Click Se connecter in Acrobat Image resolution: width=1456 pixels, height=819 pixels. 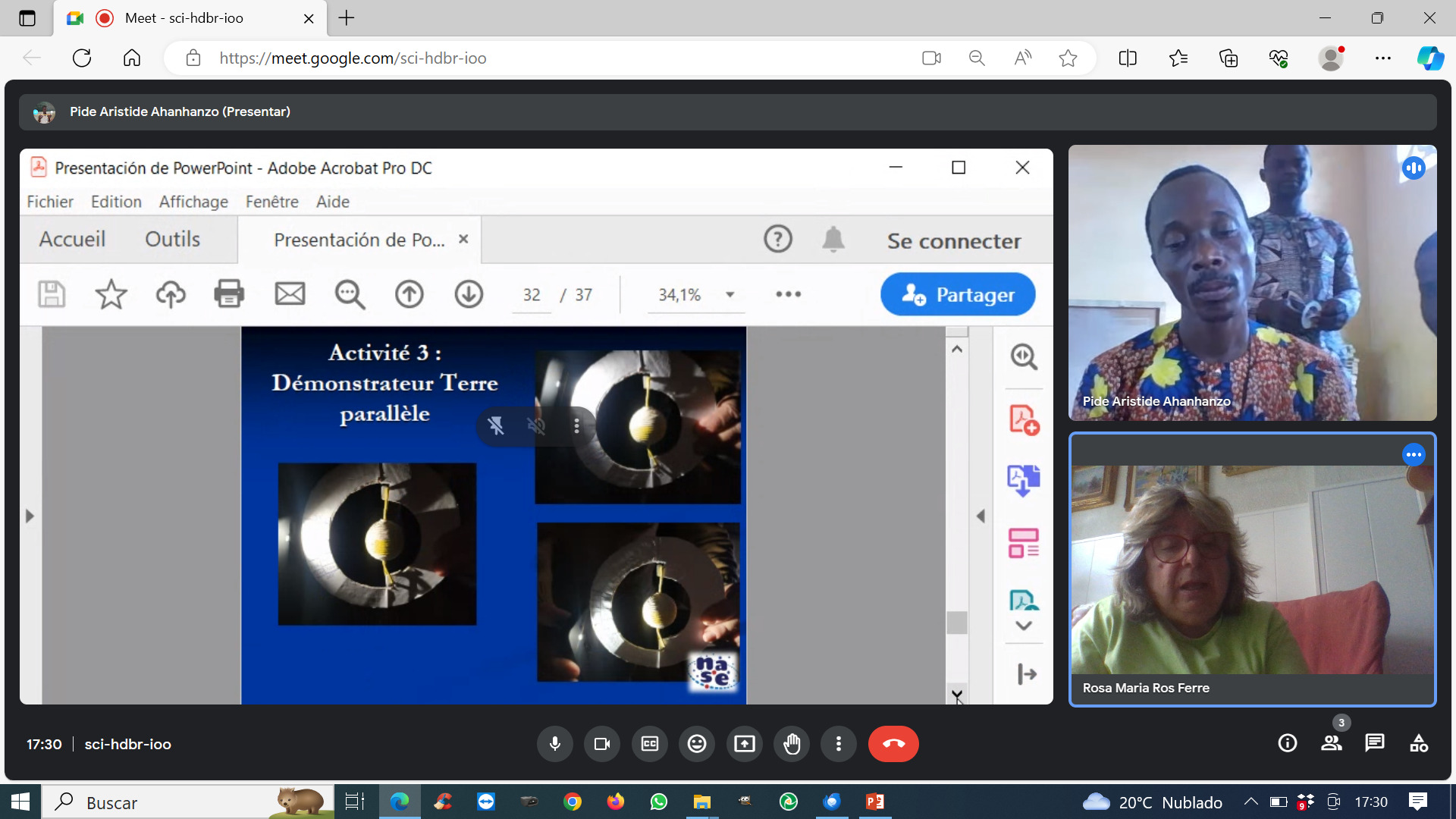coord(954,241)
